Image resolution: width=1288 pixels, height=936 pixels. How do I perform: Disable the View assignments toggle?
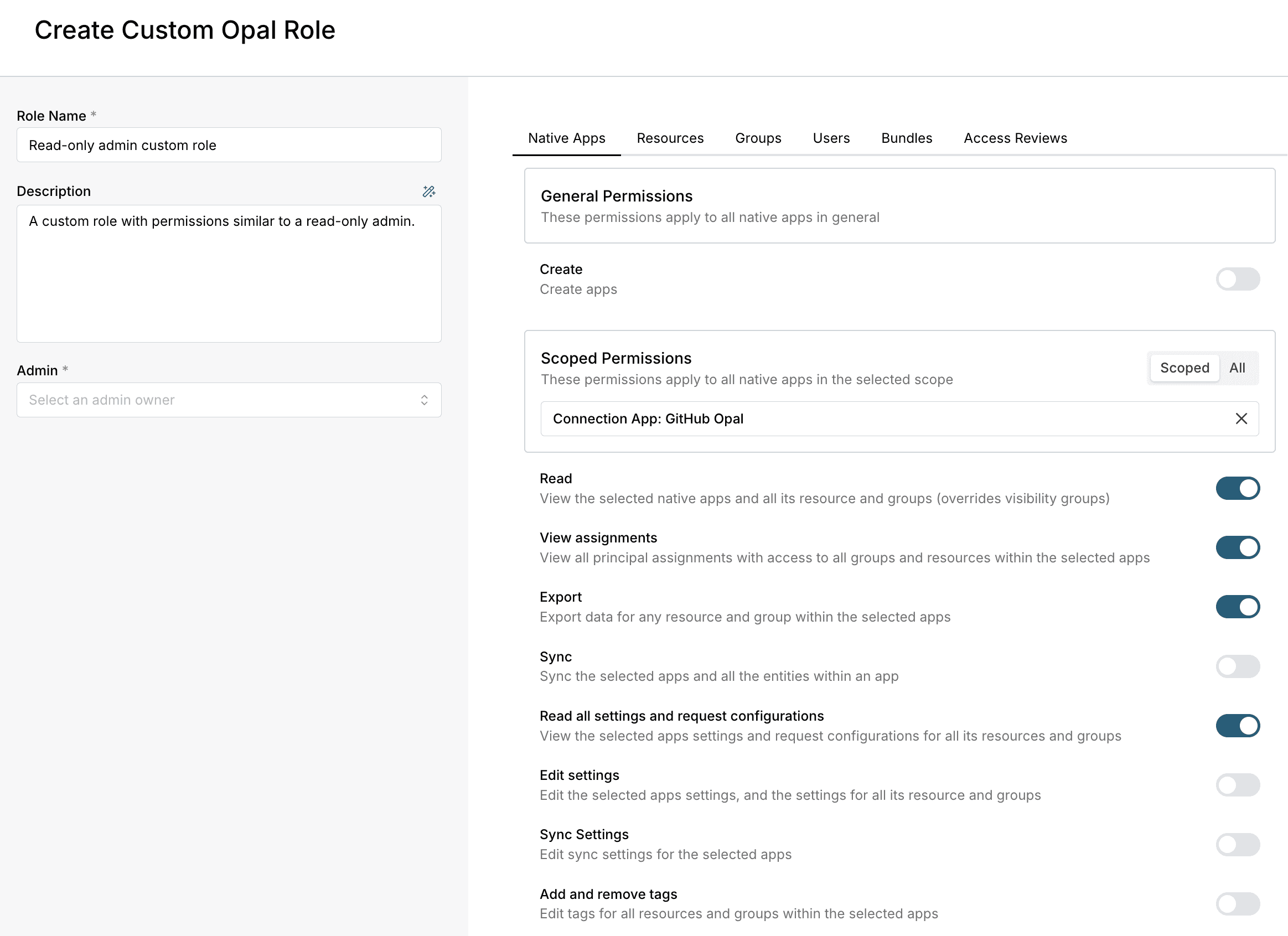pos(1238,547)
